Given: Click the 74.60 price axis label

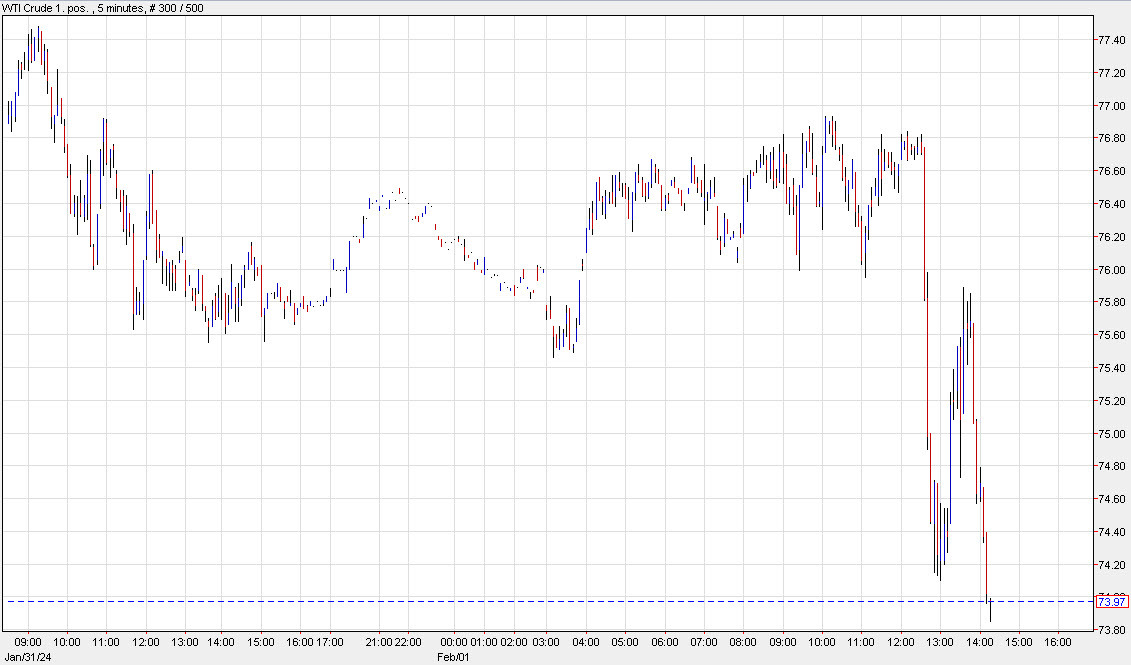Looking at the screenshot, I should click(1112, 499).
